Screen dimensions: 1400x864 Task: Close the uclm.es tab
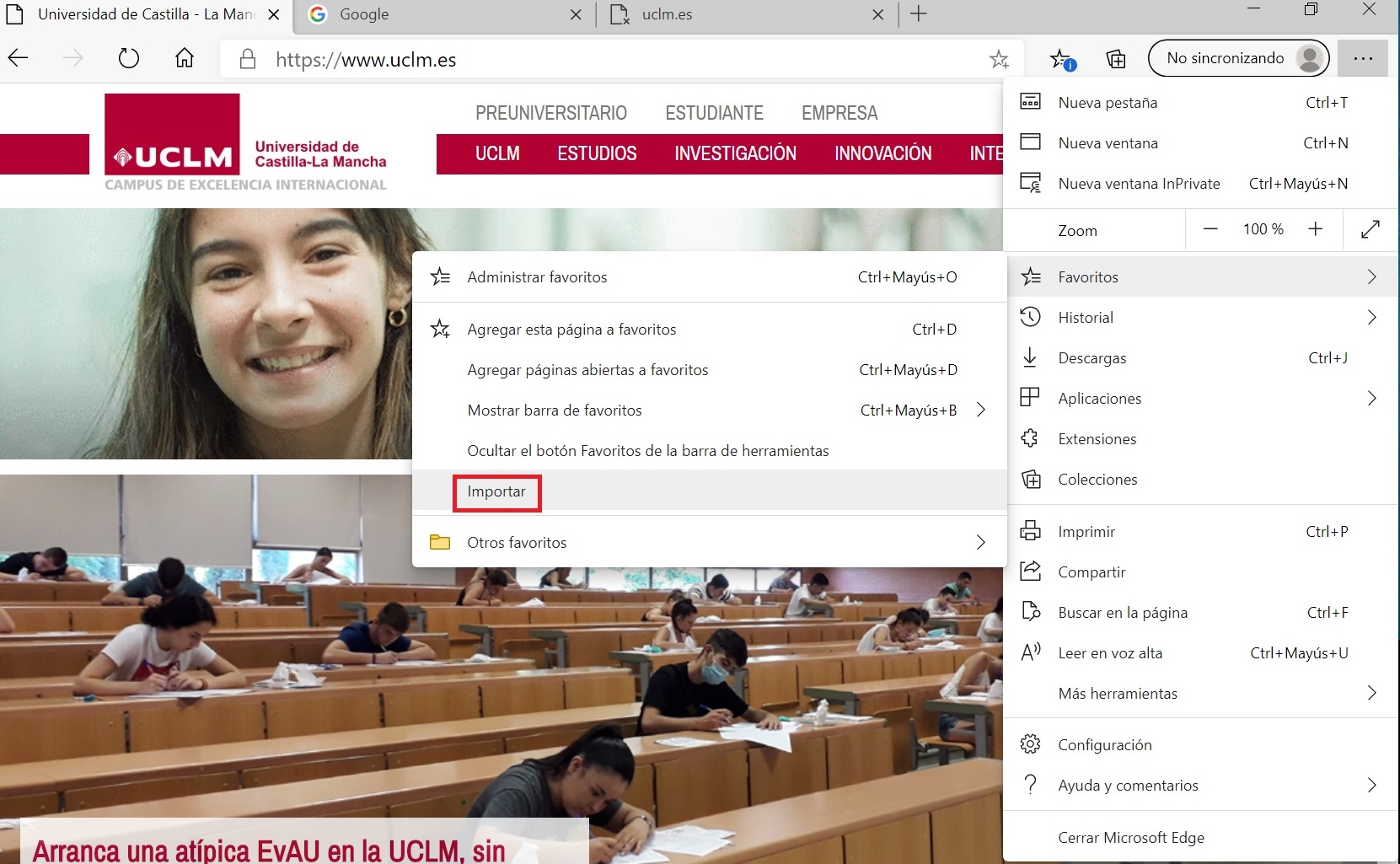tap(877, 15)
